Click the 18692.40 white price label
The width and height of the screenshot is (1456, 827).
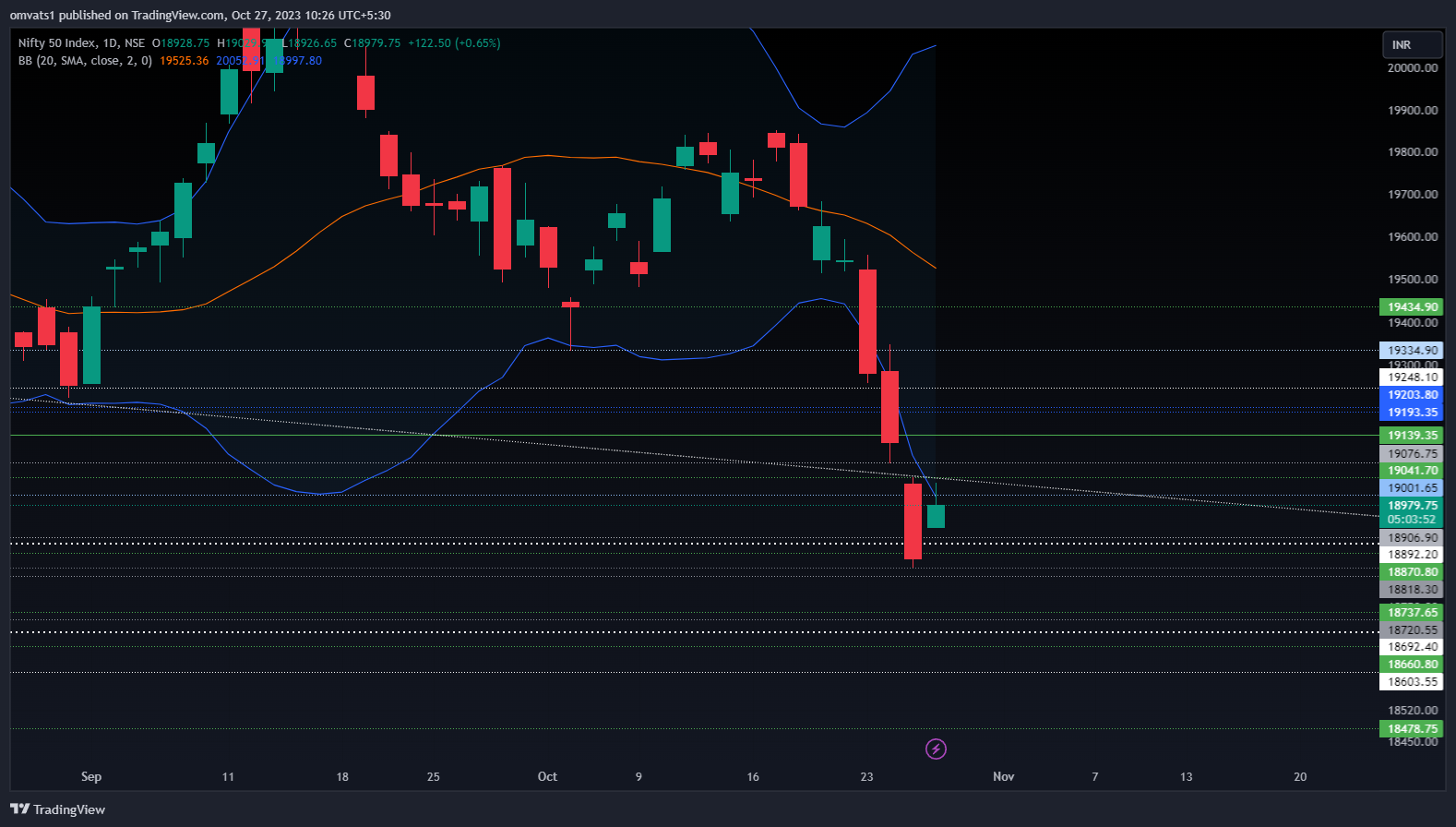pos(1412,647)
